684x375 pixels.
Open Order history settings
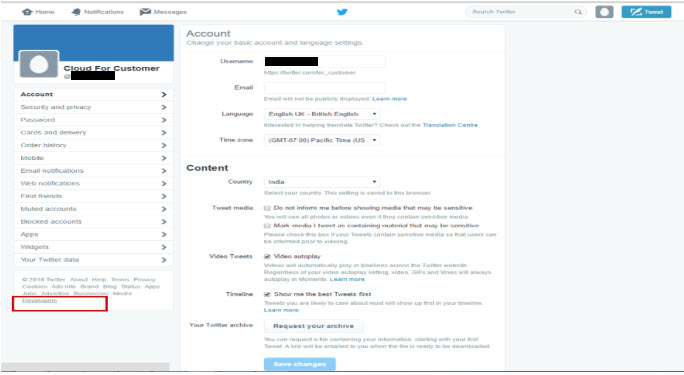pos(93,145)
